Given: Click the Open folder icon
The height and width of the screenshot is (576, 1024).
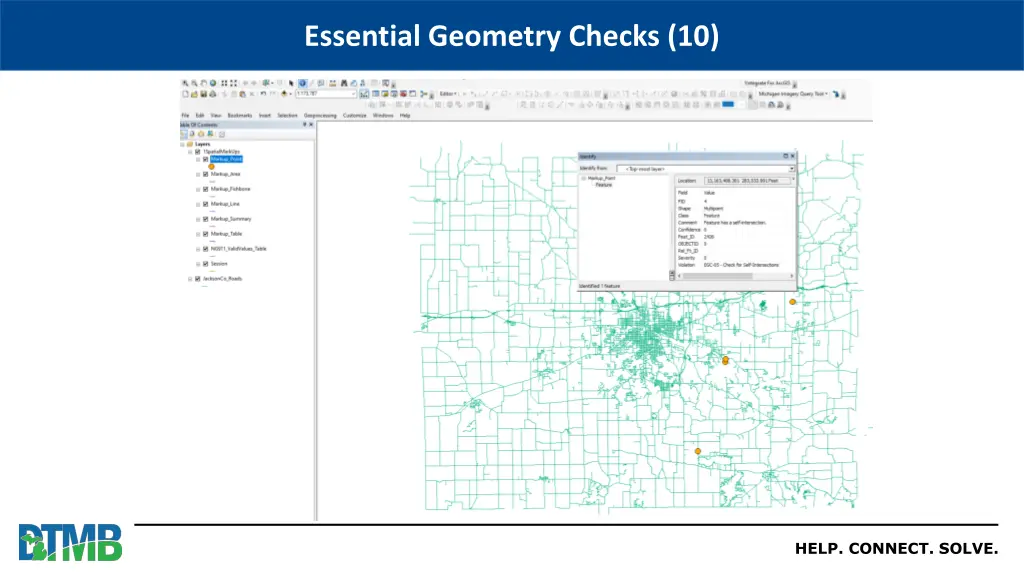Looking at the screenshot, I should (195, 95).
